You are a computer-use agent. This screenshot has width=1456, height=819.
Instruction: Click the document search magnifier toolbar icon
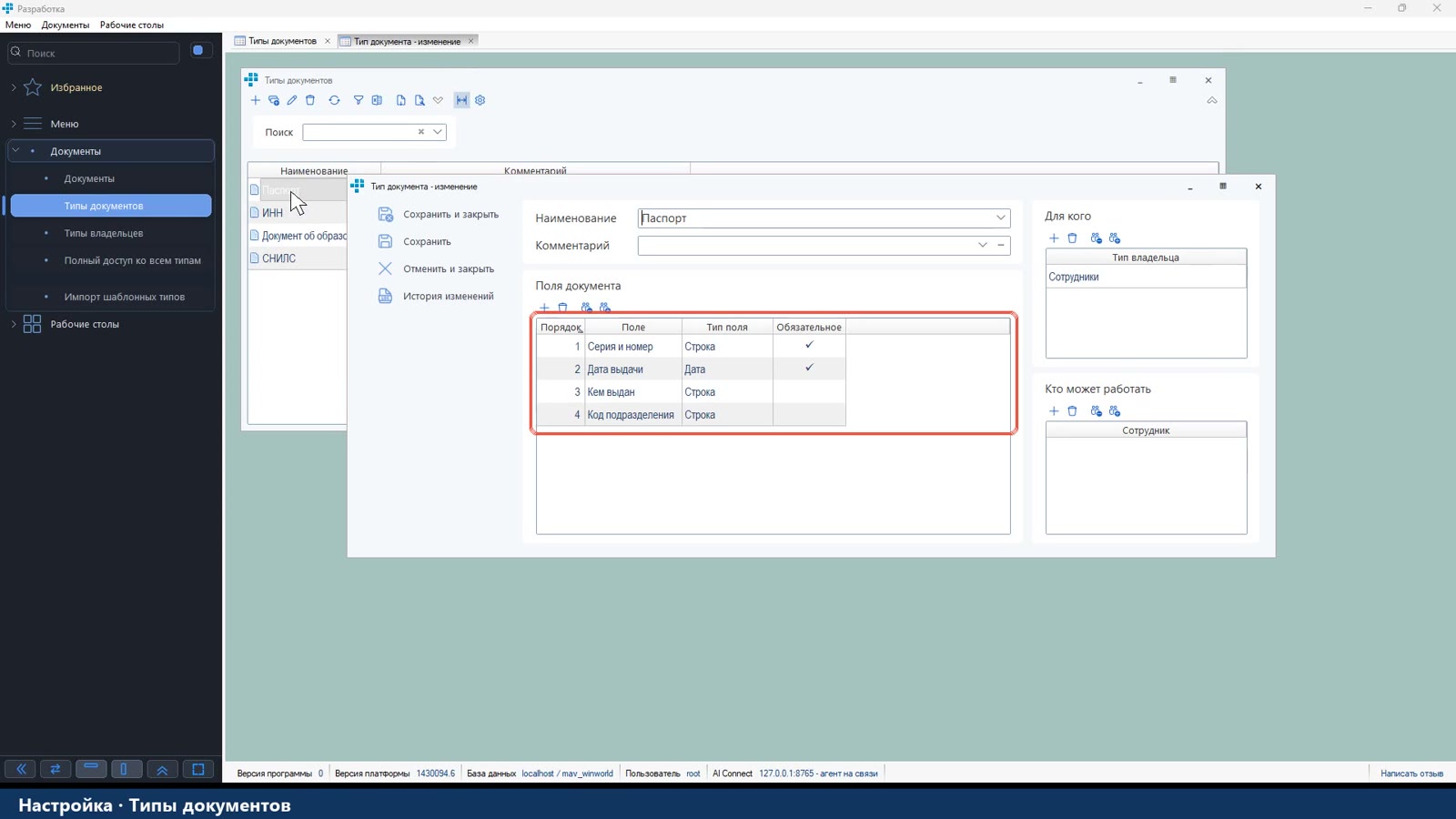420,100
